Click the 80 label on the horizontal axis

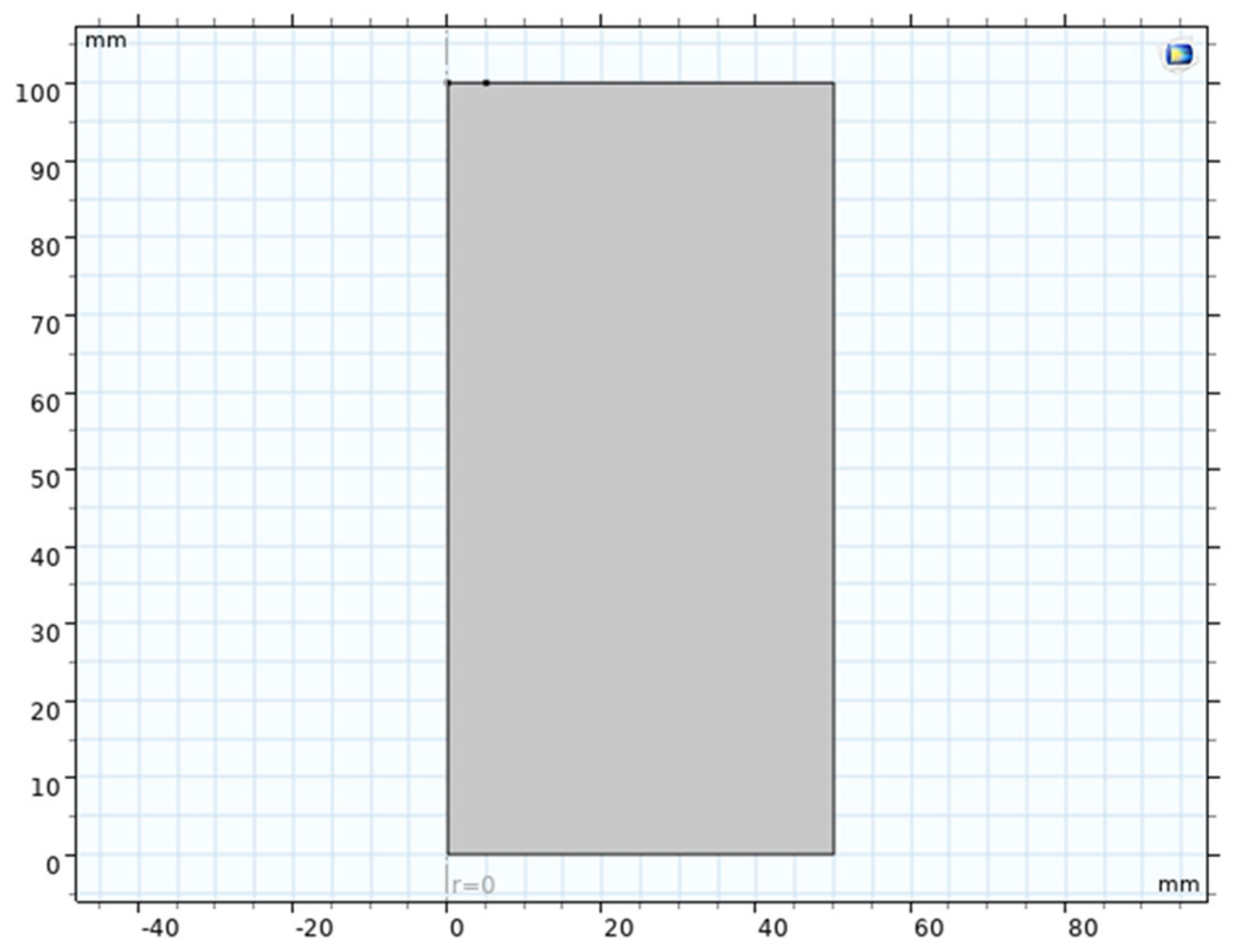(1082, 927)
